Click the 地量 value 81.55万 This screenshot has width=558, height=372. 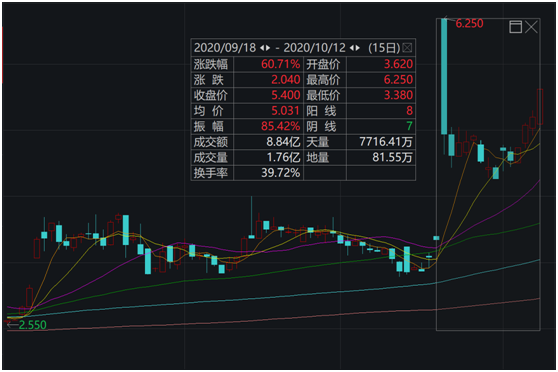392,157
